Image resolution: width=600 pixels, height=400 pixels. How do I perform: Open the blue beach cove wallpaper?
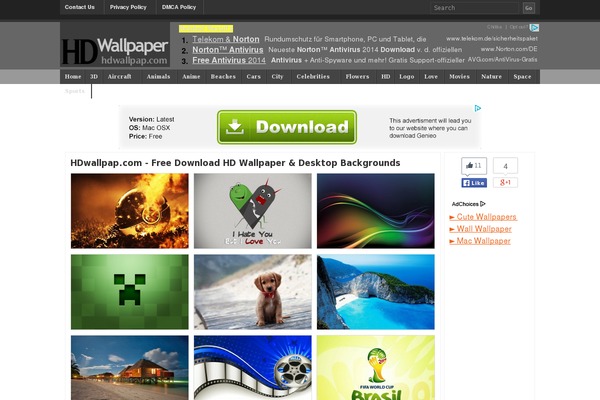pos(376,292)
